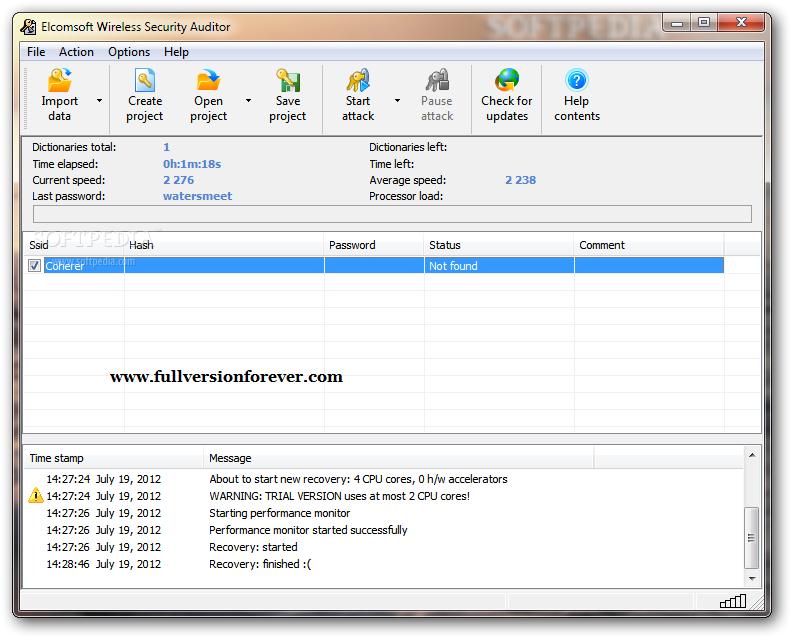Expand the Start attack dropdown arrow
Viewport: 792px width, 638px height.
398,101
